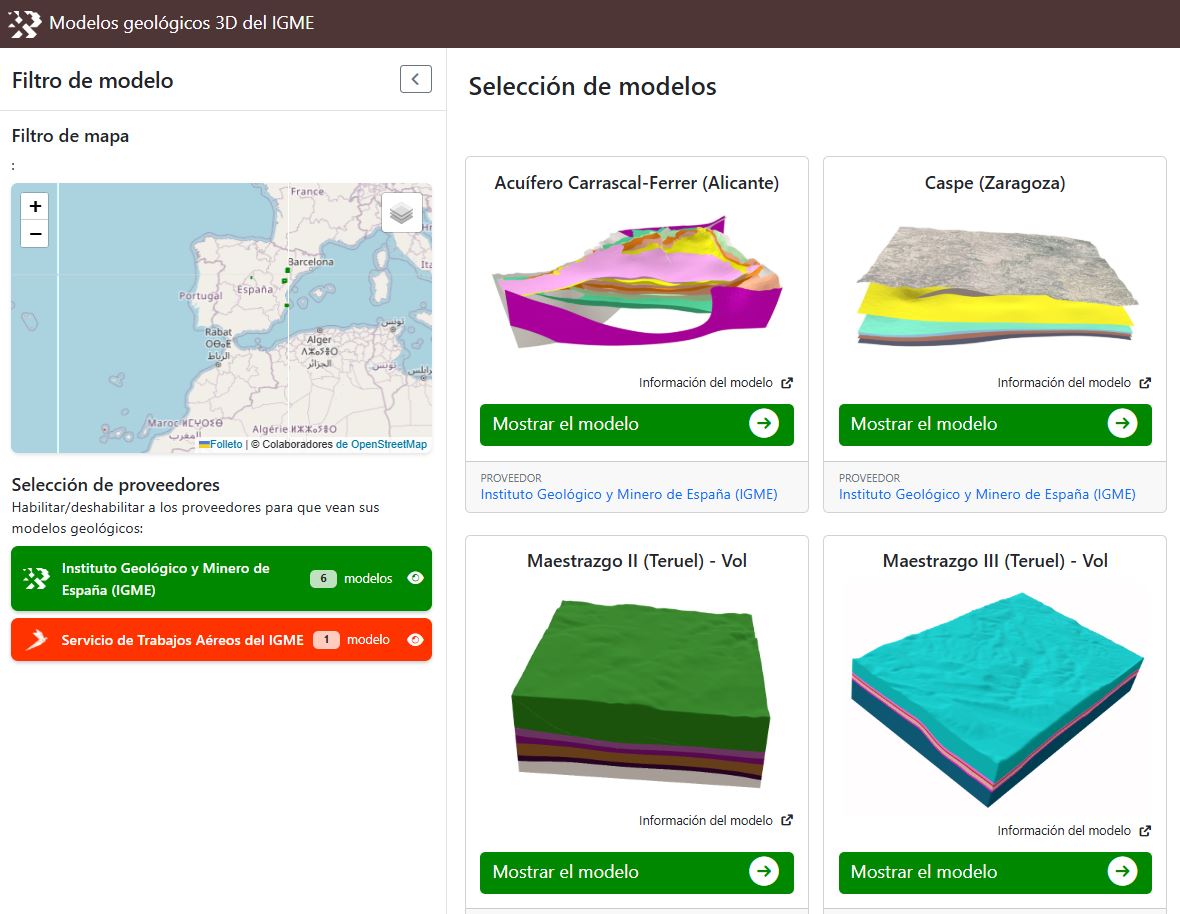Click the Maestrazgo II 3D model thumbnail
The width and height of the screenshot is (1180, 914).
636,692
